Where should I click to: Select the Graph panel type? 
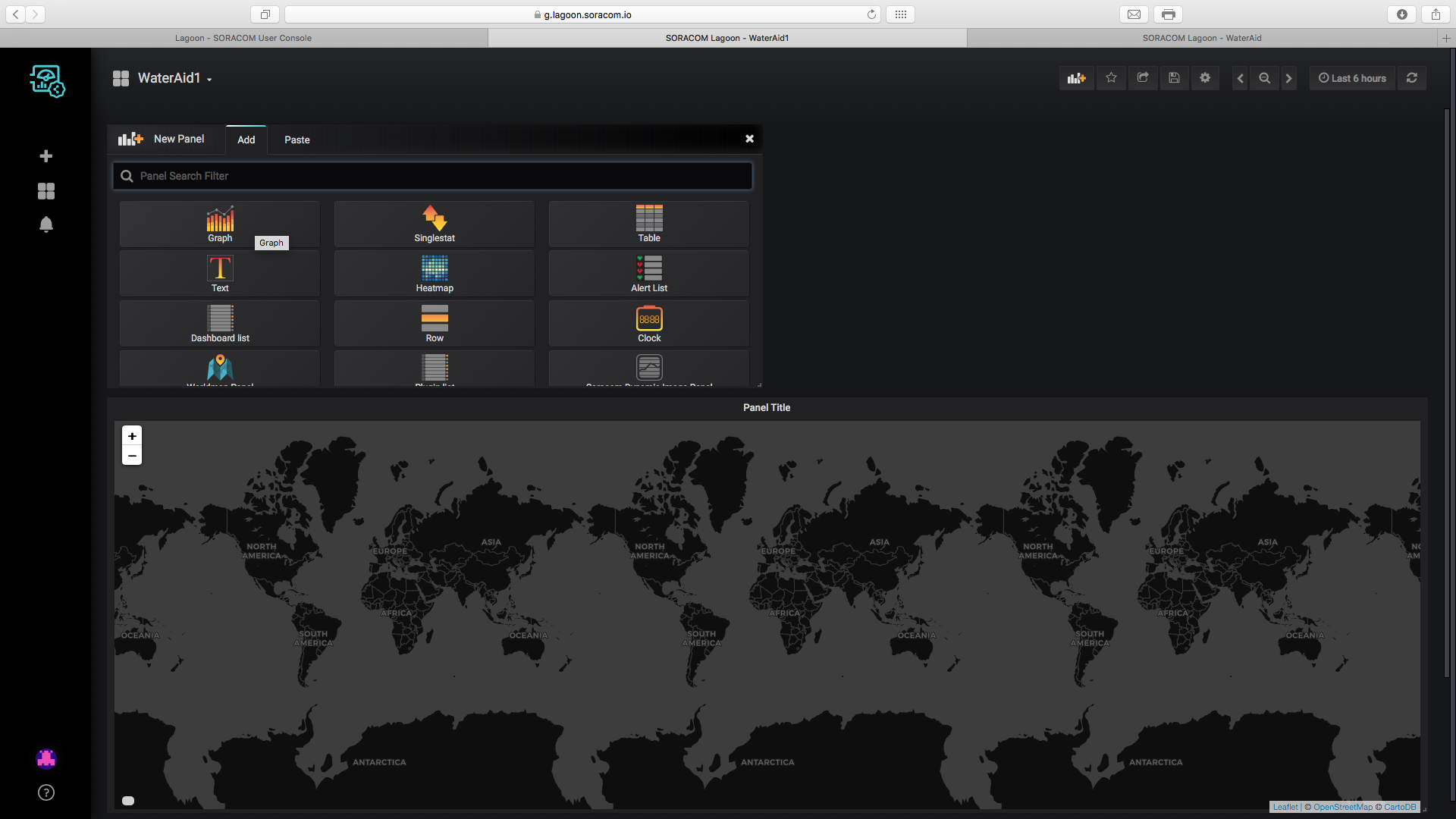(220, 224)
